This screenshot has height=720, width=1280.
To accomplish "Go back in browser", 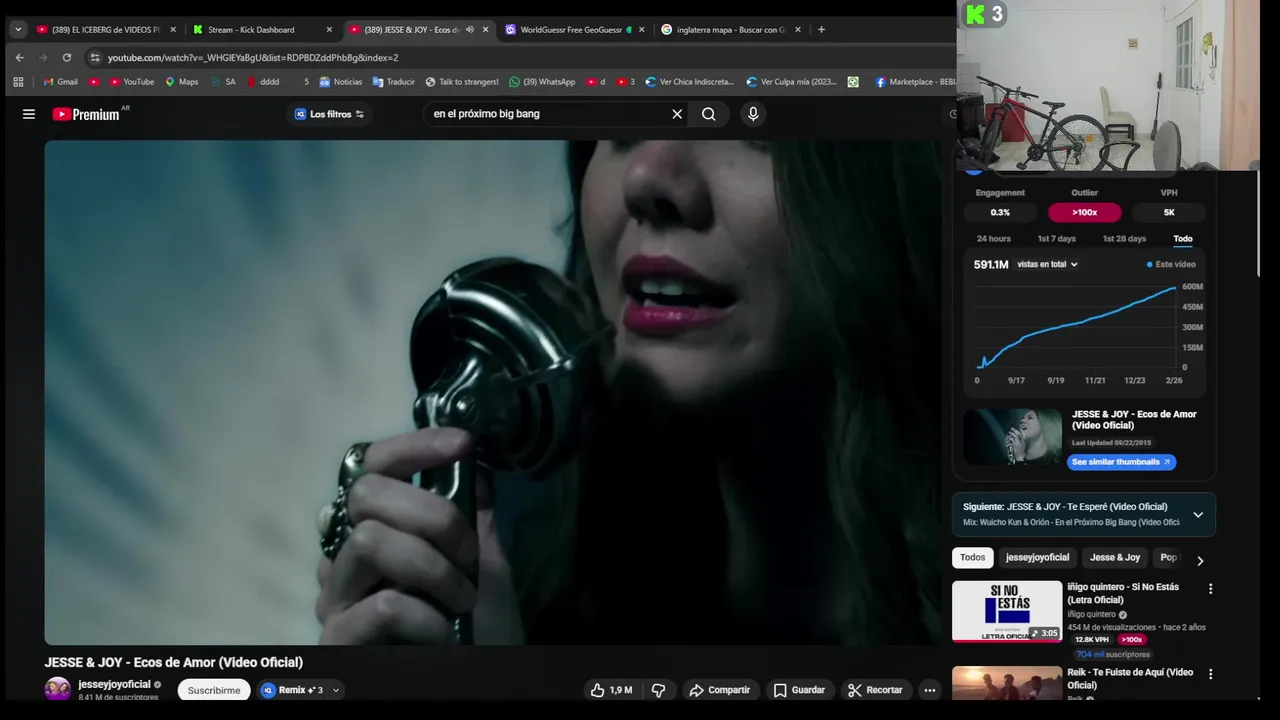I will point(19,57).
